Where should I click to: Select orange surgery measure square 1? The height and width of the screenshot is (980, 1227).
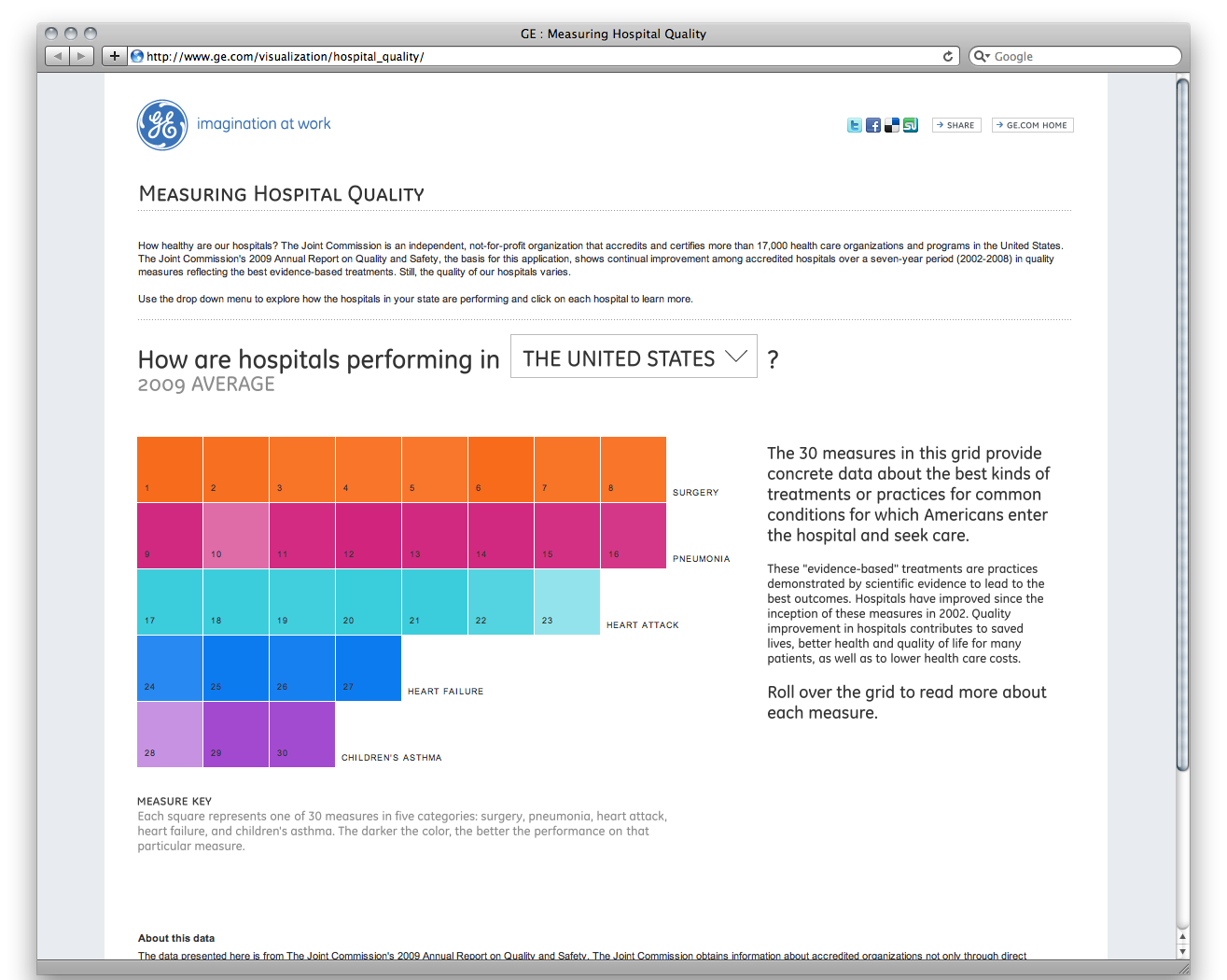pyautogui.click(x=170, y=469)
